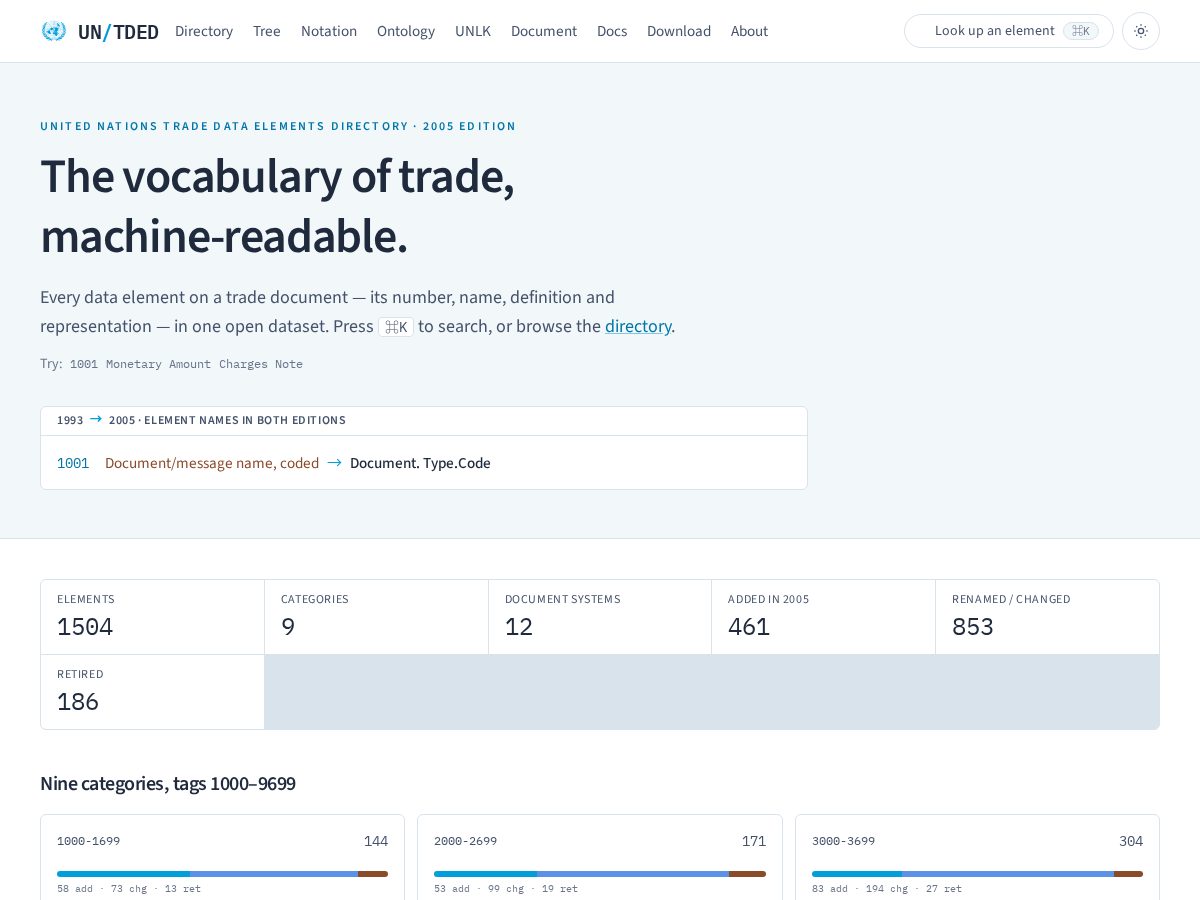Click the main headline The vocabulary of trade

tap(277, 206)
